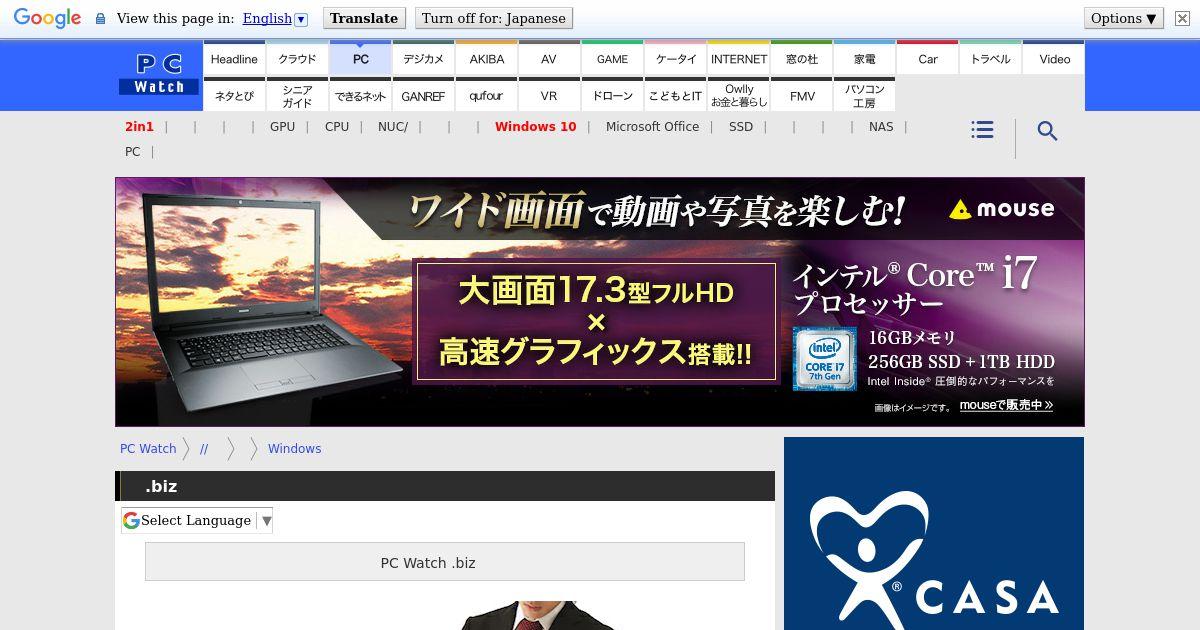Open the ネタとぴ tab
The width and height of the screenshot is (1200, 630).
click(x=234, y=95)
